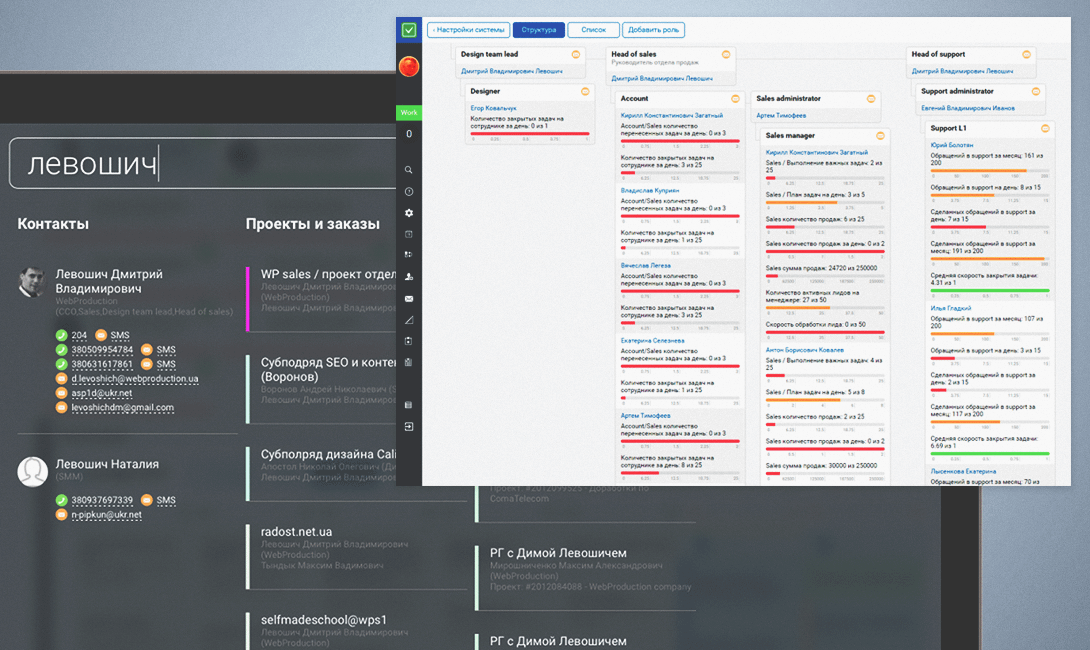Click the 0 counter in the sidebar
Screen dimensions: 1090x650
pos(409,133)
